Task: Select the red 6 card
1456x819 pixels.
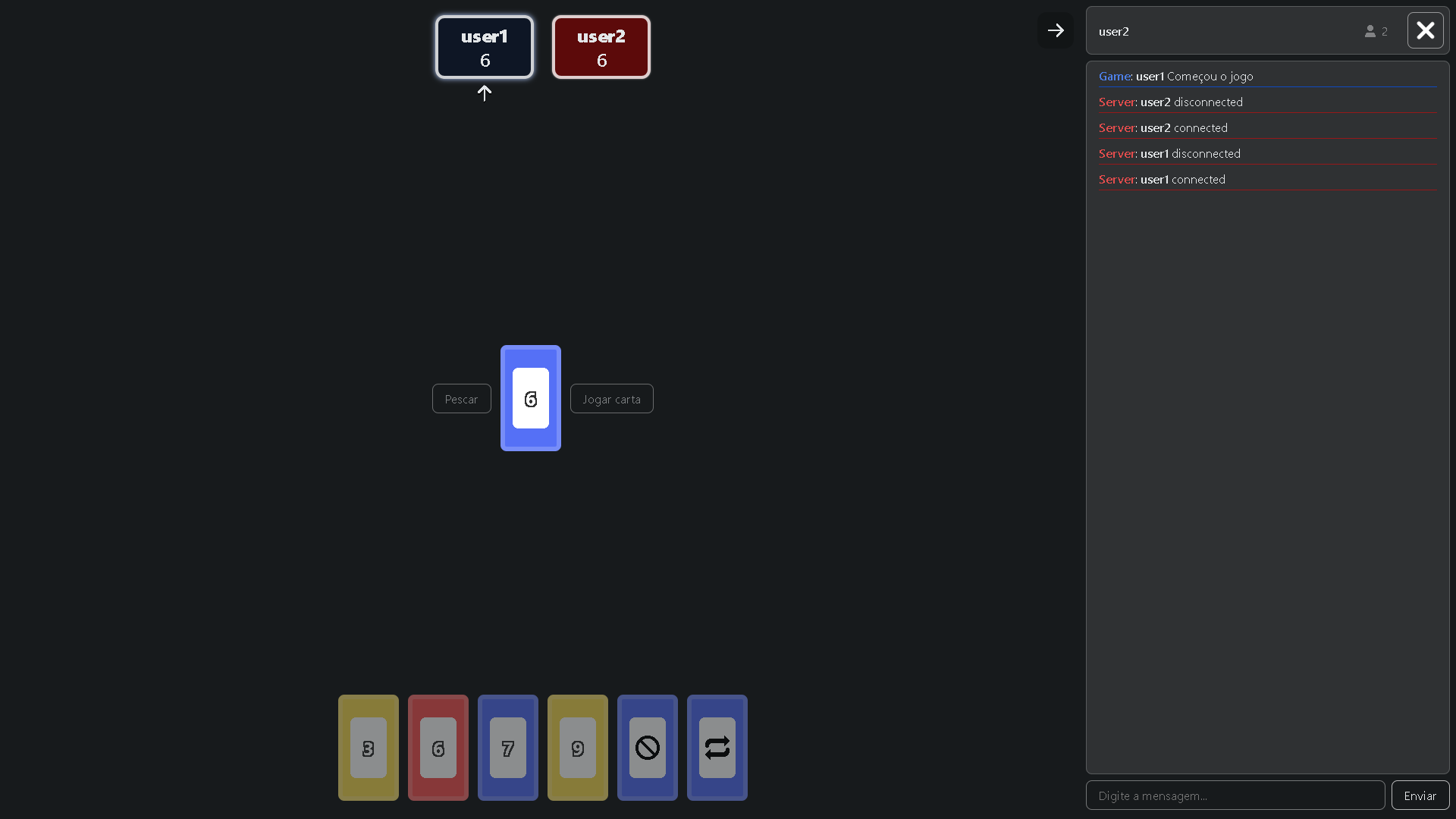Action: [x=438, y=748]
